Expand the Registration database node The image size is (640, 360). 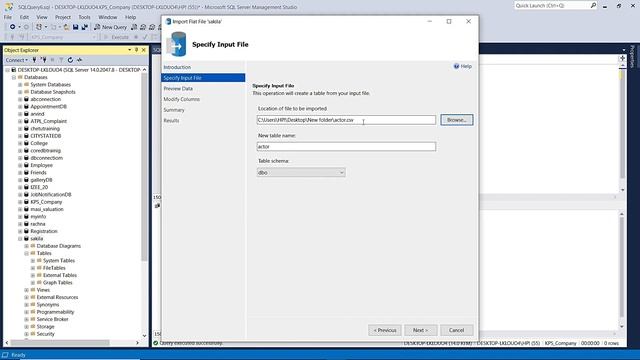point(20,231)
